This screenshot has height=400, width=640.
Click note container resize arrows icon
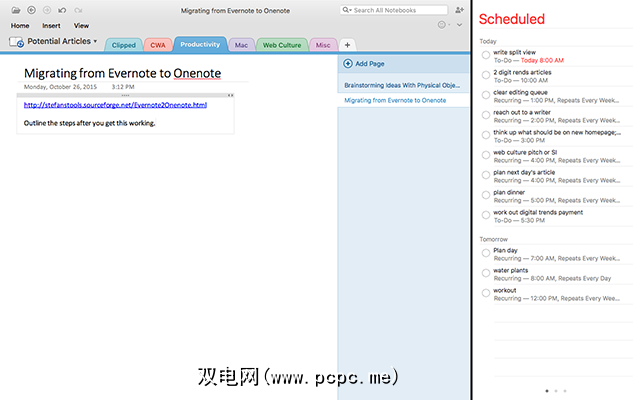click(x=231, y=95)
